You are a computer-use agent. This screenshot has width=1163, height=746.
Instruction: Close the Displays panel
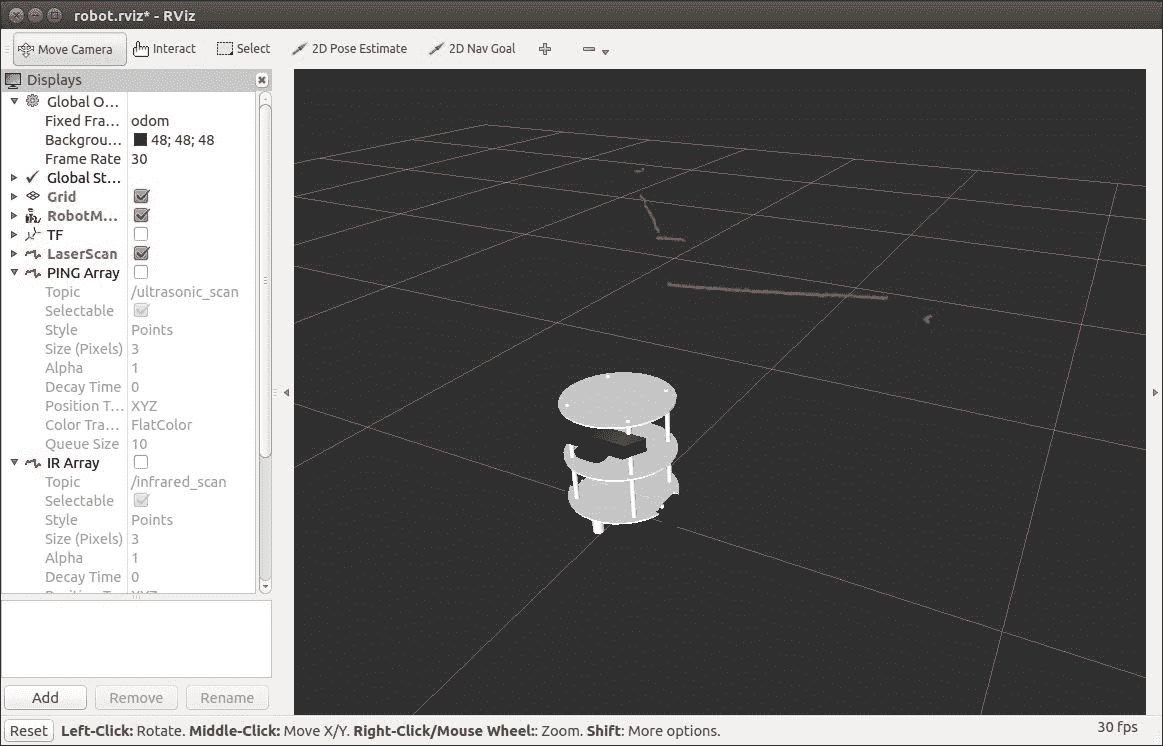(262, 80)
